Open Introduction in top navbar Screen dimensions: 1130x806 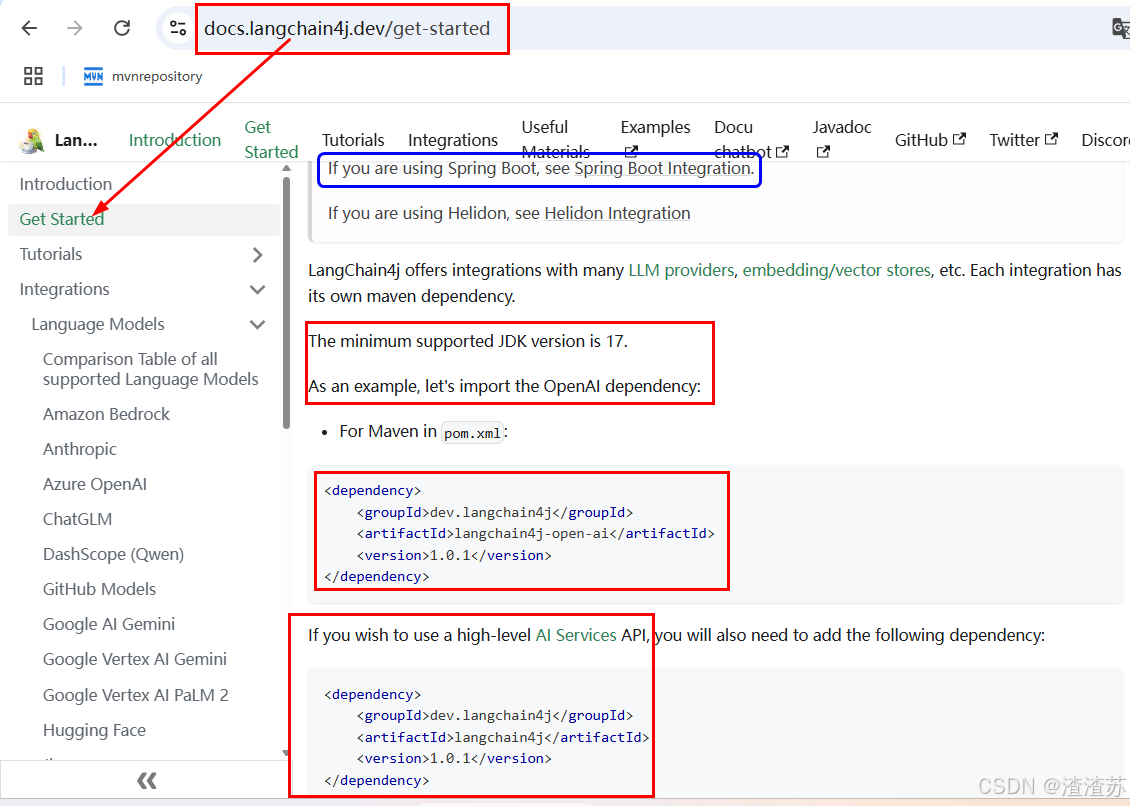175,140
